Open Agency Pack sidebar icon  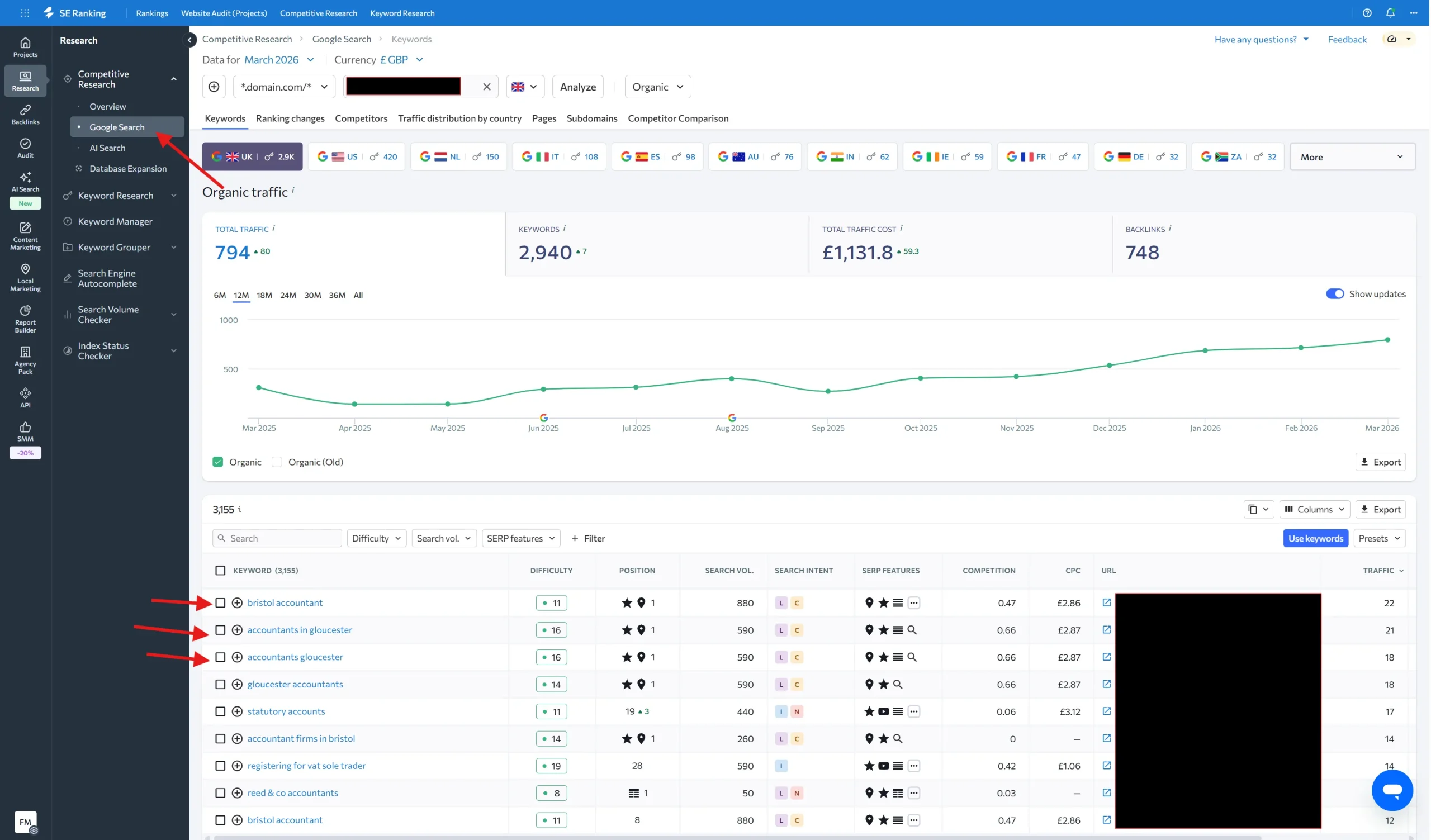[25, 360]
